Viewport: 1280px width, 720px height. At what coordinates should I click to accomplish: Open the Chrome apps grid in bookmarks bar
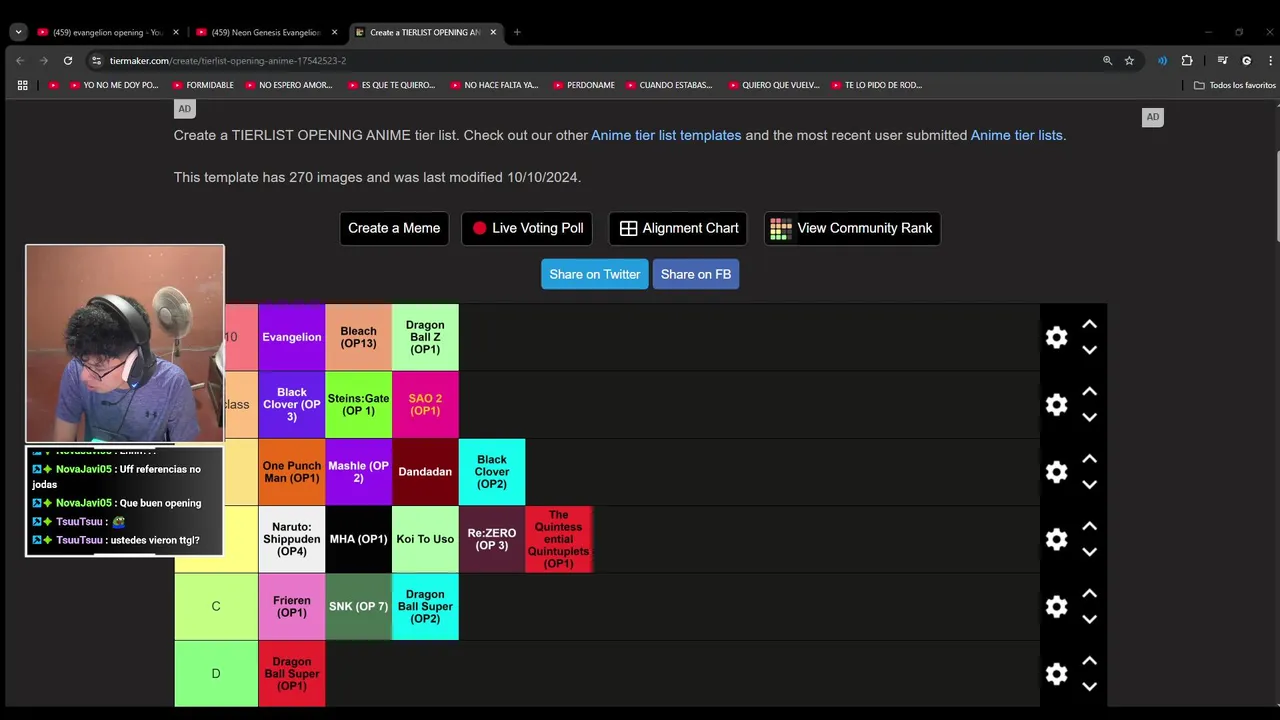tap(22, 85)
